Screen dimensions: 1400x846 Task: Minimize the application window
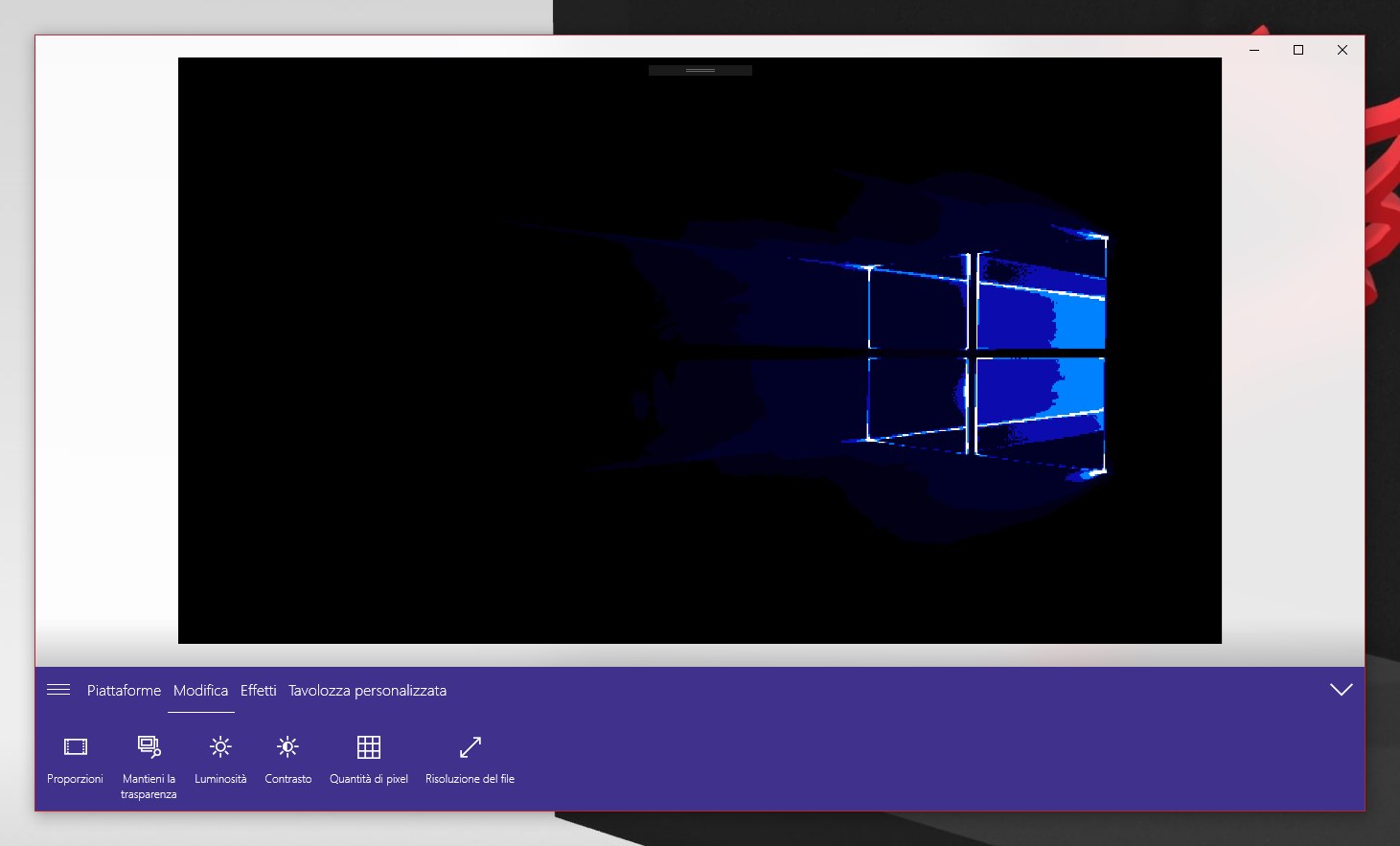coord(1254,50)
